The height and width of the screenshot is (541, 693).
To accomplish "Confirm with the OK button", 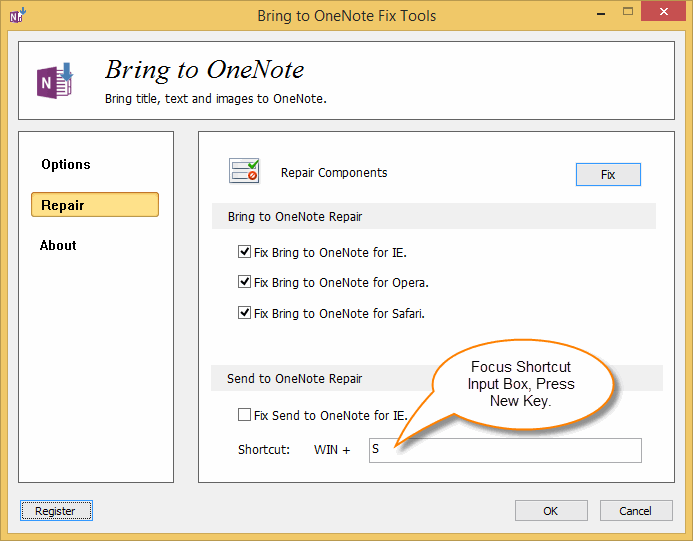I will pos(551,511).
